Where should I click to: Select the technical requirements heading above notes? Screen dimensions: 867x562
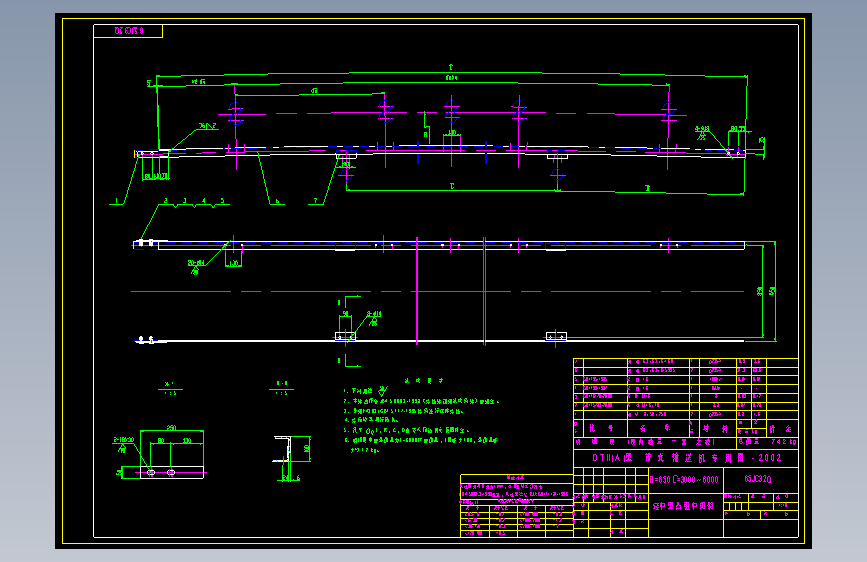(x=424, y=381)
